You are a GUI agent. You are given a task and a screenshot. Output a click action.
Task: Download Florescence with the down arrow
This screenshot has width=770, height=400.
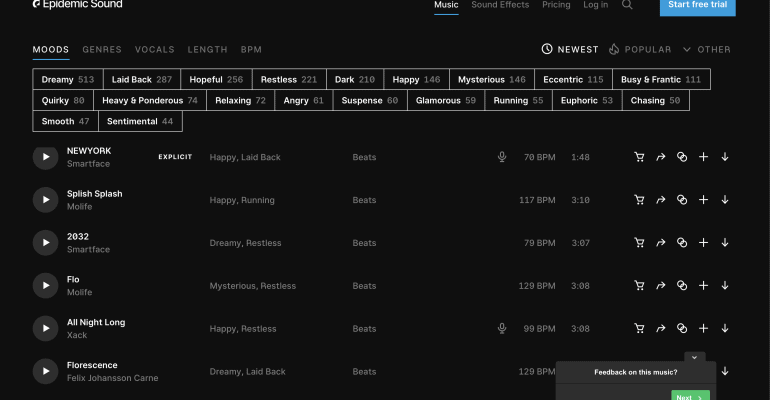[725, 372]
